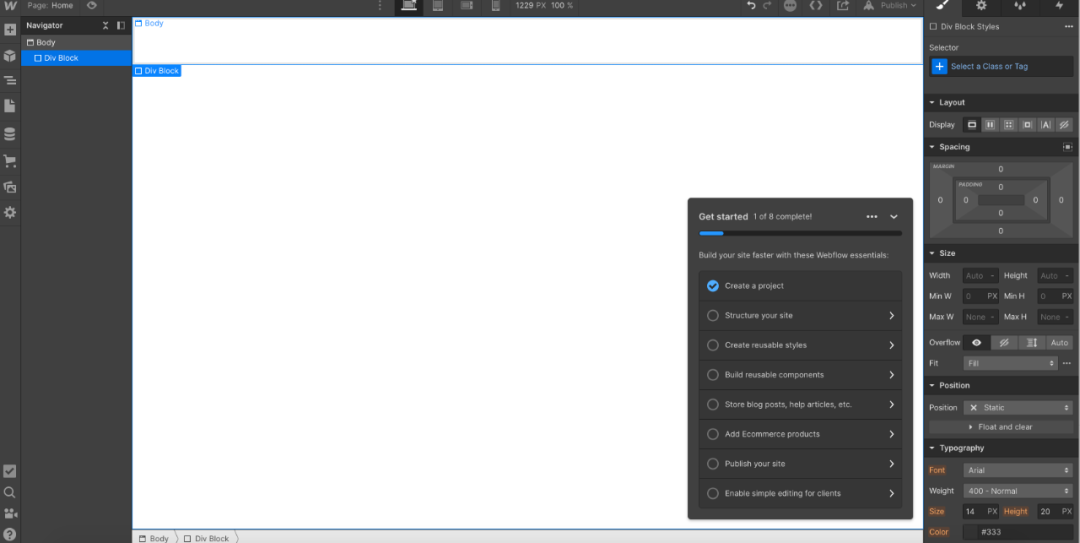Set display to Grid

coord(1009,125)
